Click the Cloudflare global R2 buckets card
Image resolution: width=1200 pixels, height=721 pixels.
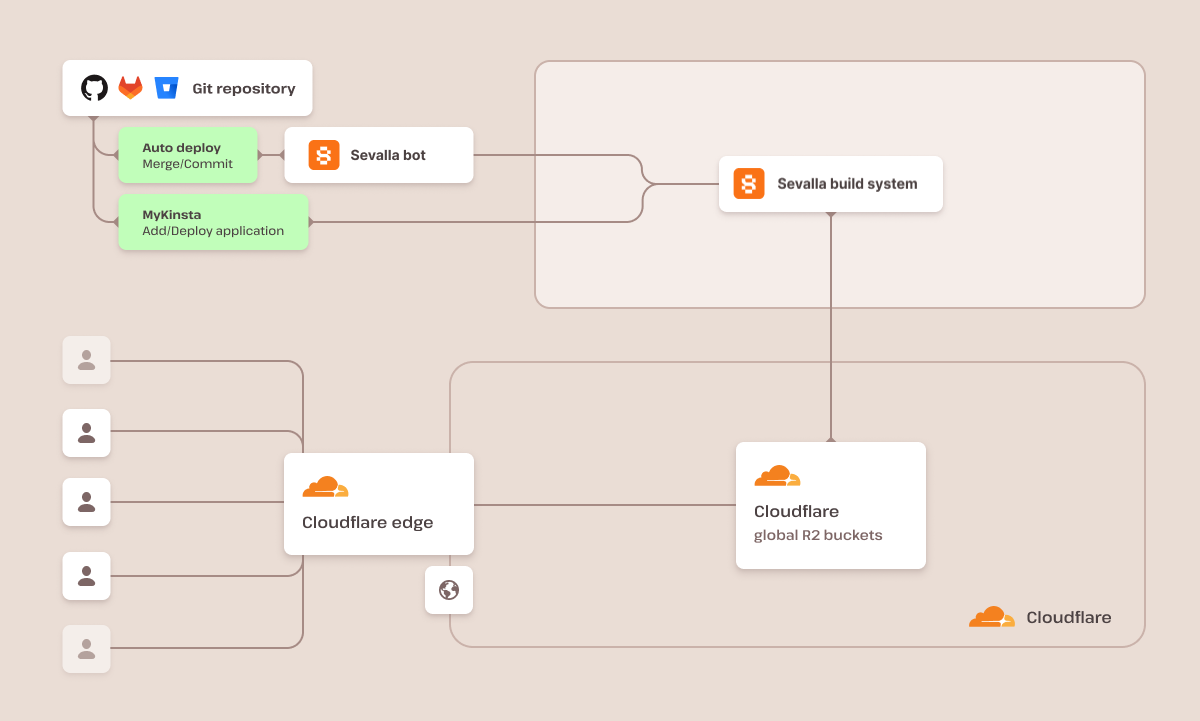(831, 505)
